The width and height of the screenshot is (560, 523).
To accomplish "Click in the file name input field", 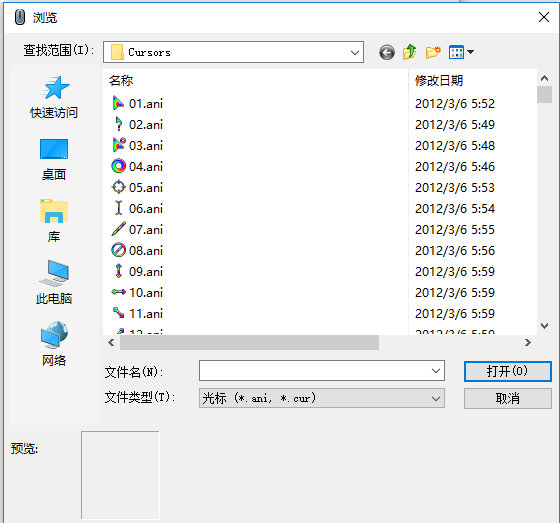I will pyautogui.click(x=314, y=371).
